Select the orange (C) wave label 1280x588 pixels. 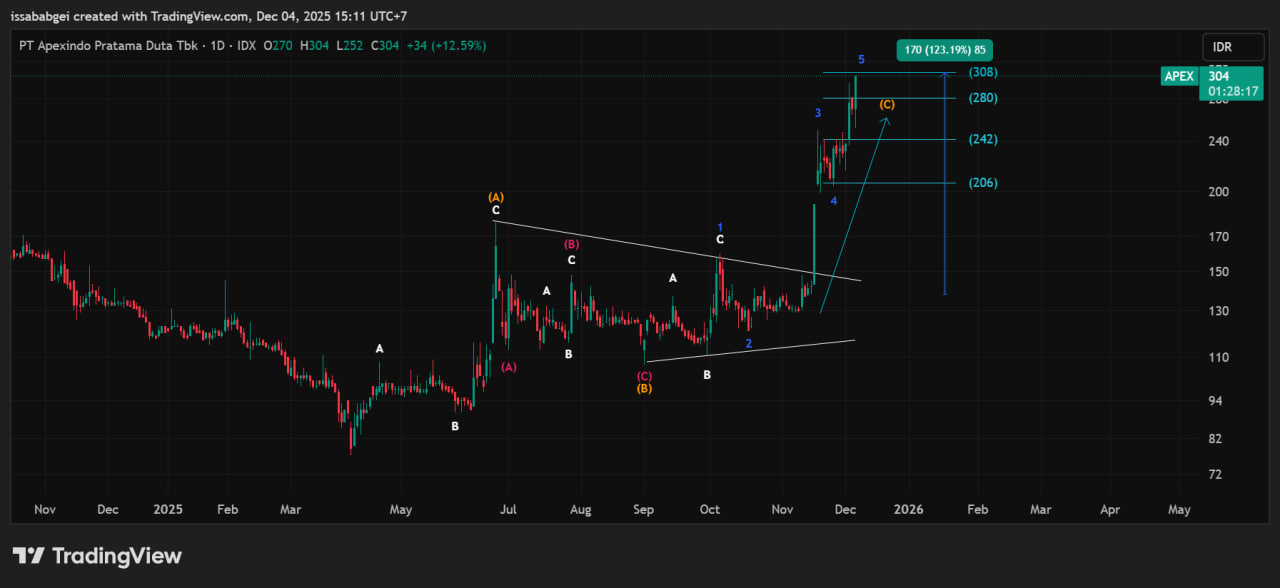click(x=887, y=105)
